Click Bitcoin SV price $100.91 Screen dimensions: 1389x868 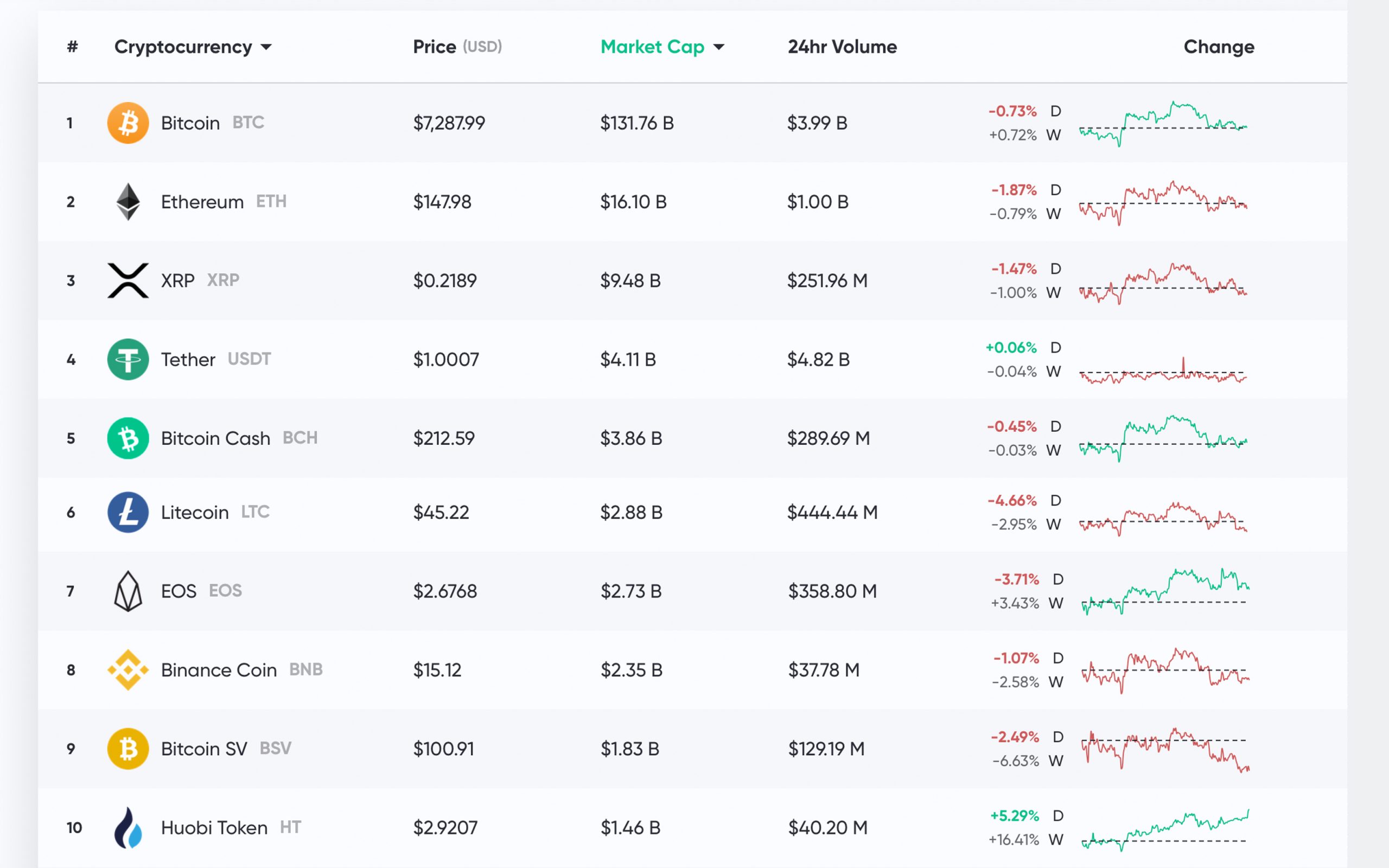(444, 749)
